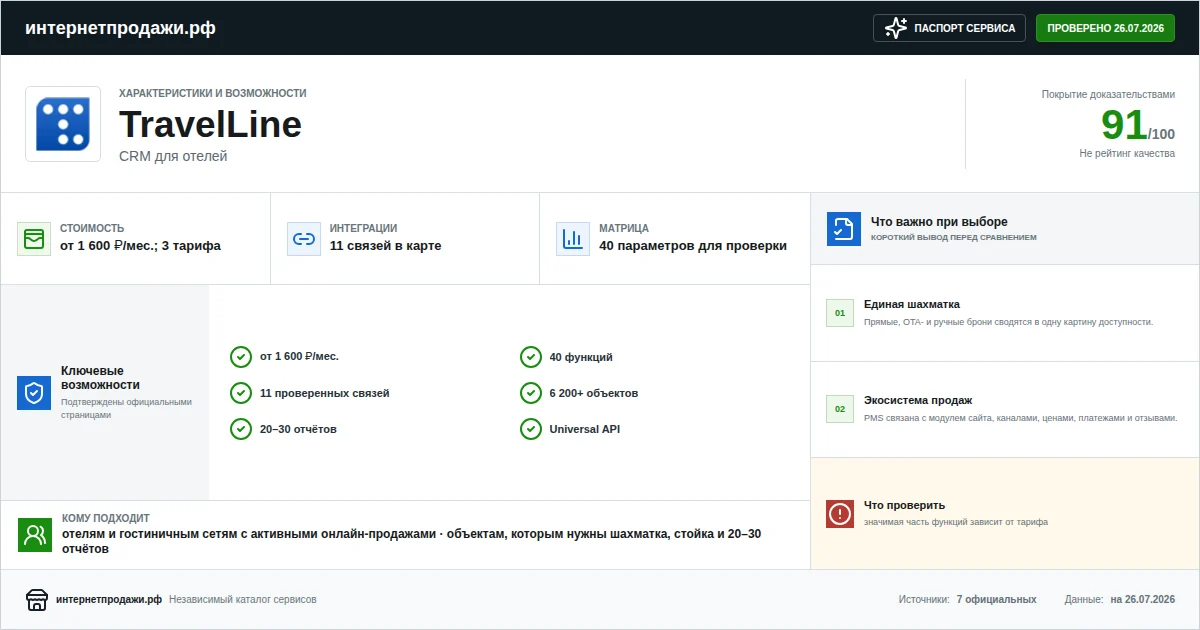Click 'CRM для отелей' subtitle

click(173, 156)
